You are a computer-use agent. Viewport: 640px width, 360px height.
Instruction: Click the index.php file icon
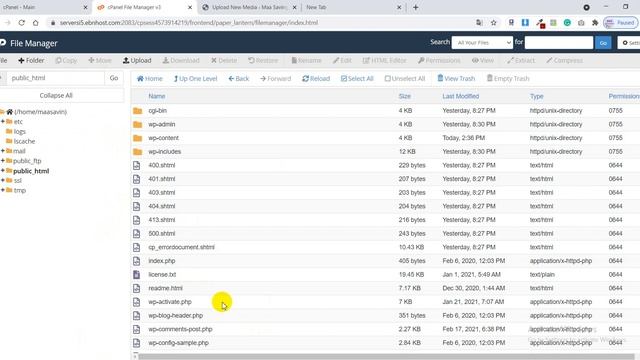(x=137, y=261)
